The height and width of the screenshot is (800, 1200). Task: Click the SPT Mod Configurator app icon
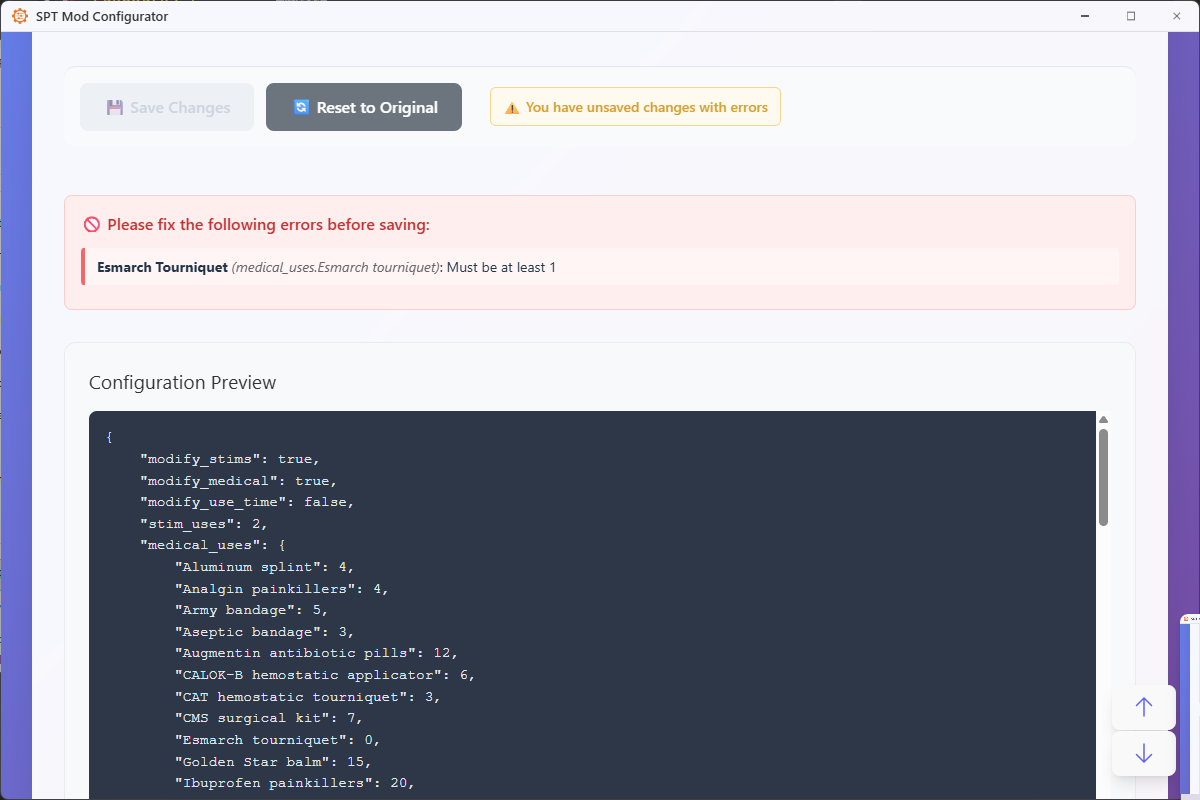pos(19,16)
